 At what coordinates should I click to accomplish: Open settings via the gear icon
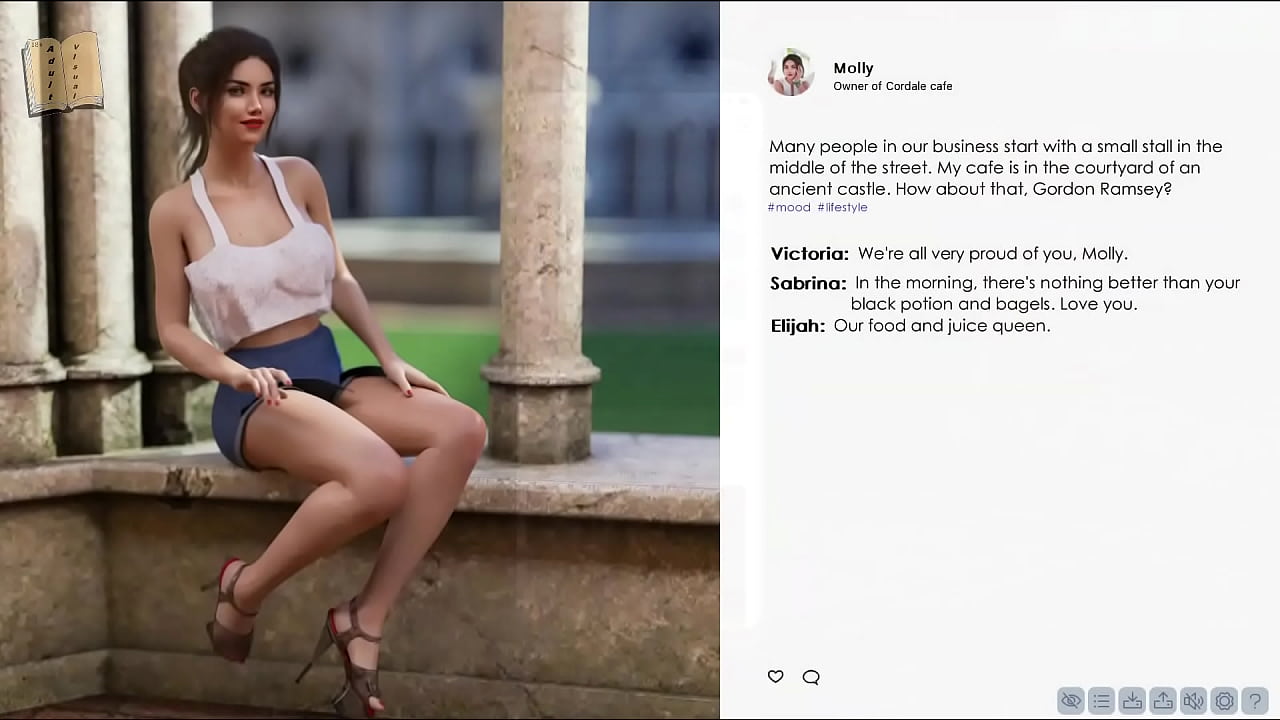click(1224, 701)
